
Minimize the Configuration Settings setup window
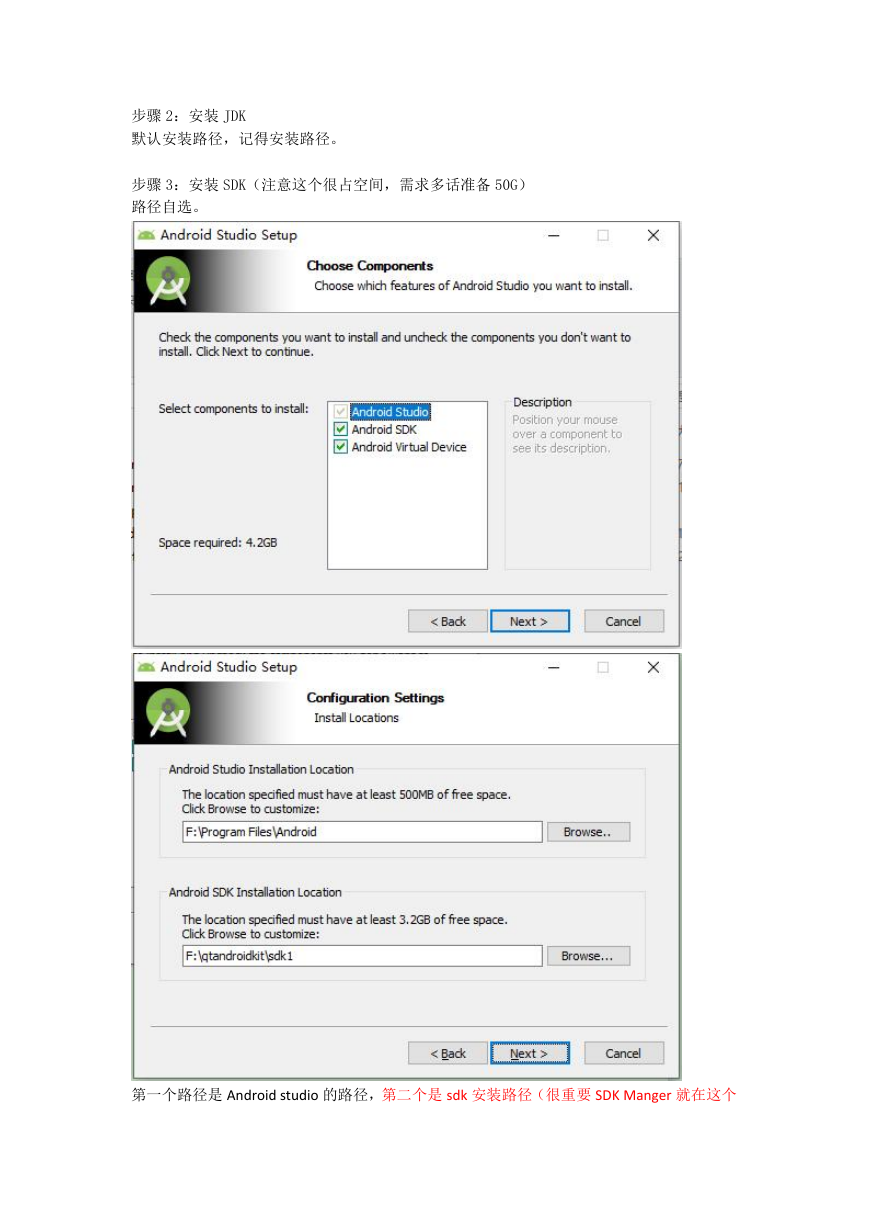pyautogui.click(x=553, y=667)
